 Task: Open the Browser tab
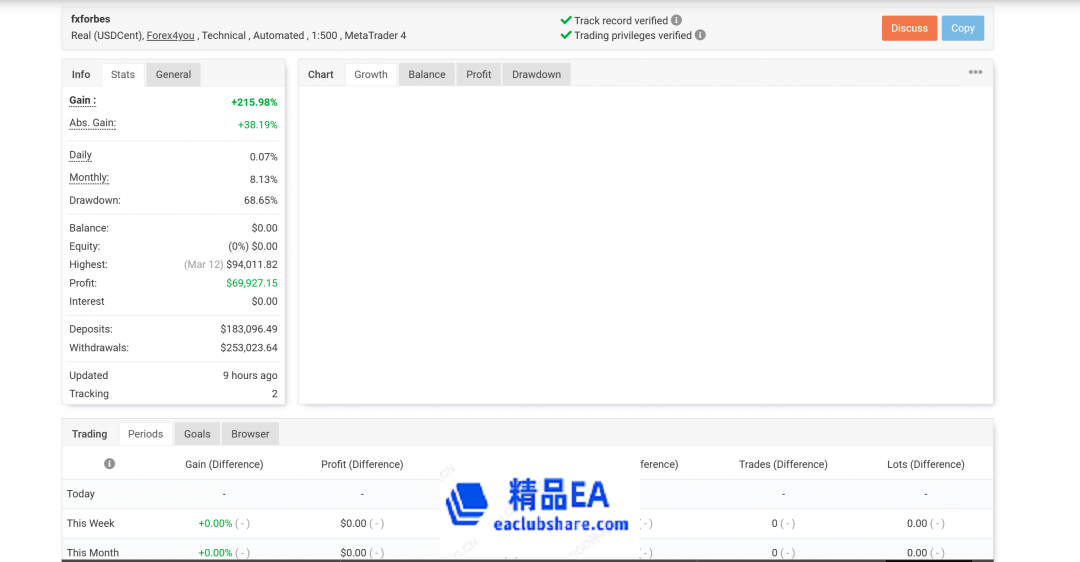(x=250, y=434)
